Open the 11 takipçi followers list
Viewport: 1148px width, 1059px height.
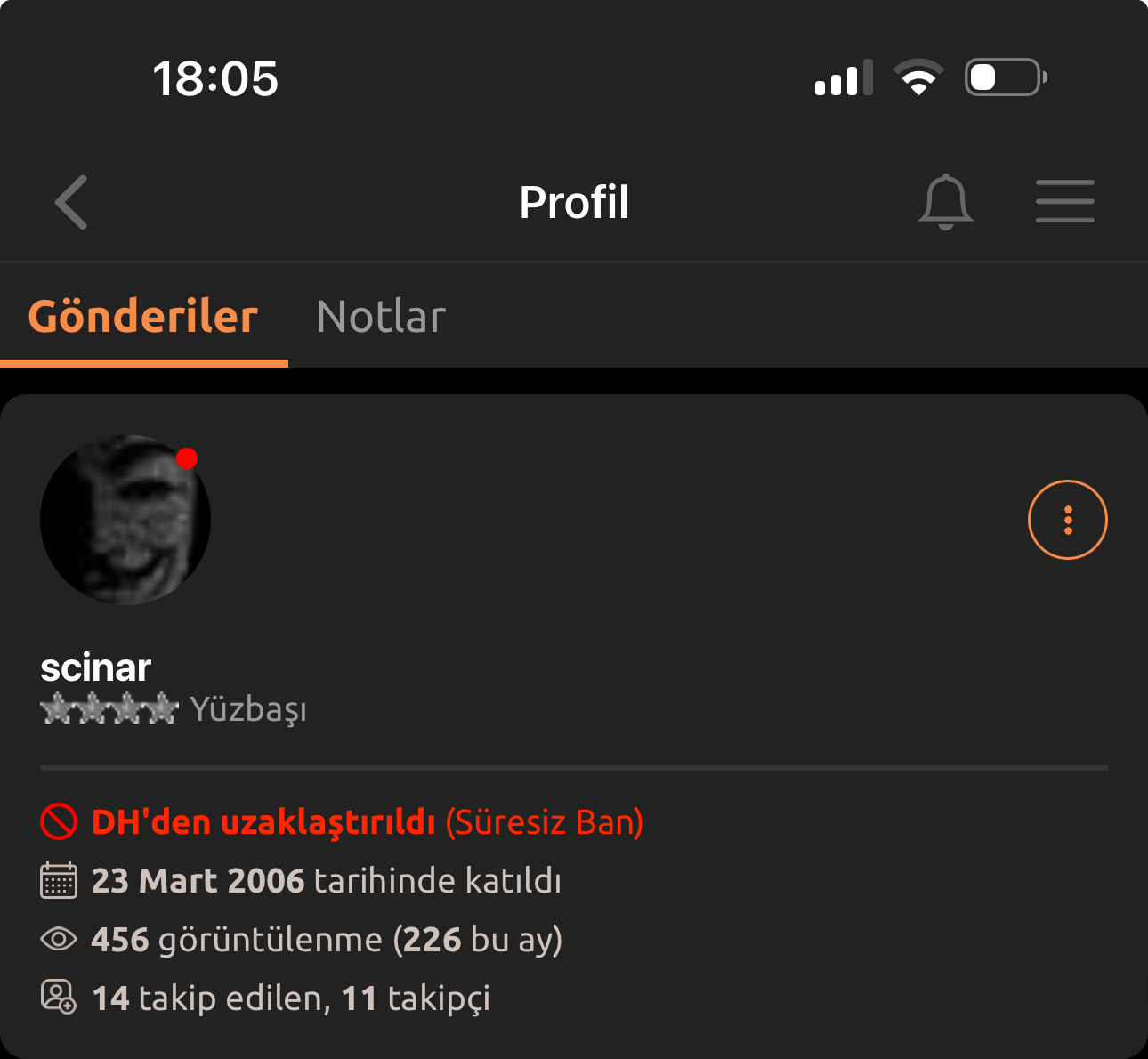pos(416,998)
